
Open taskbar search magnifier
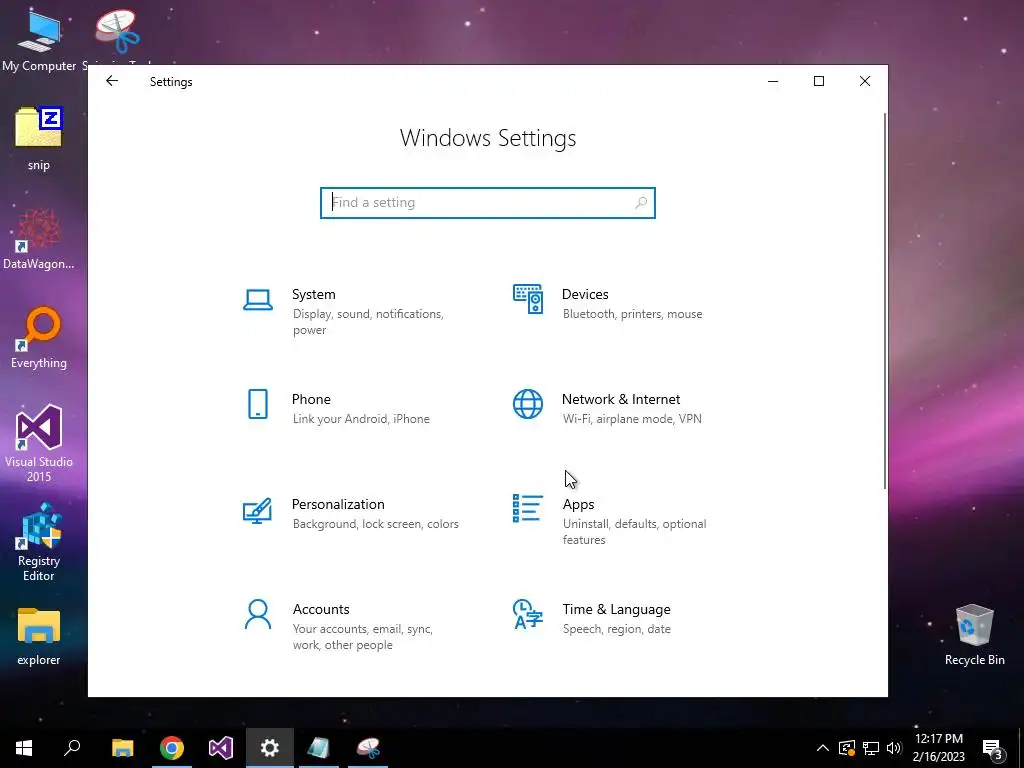coord(72,748)
